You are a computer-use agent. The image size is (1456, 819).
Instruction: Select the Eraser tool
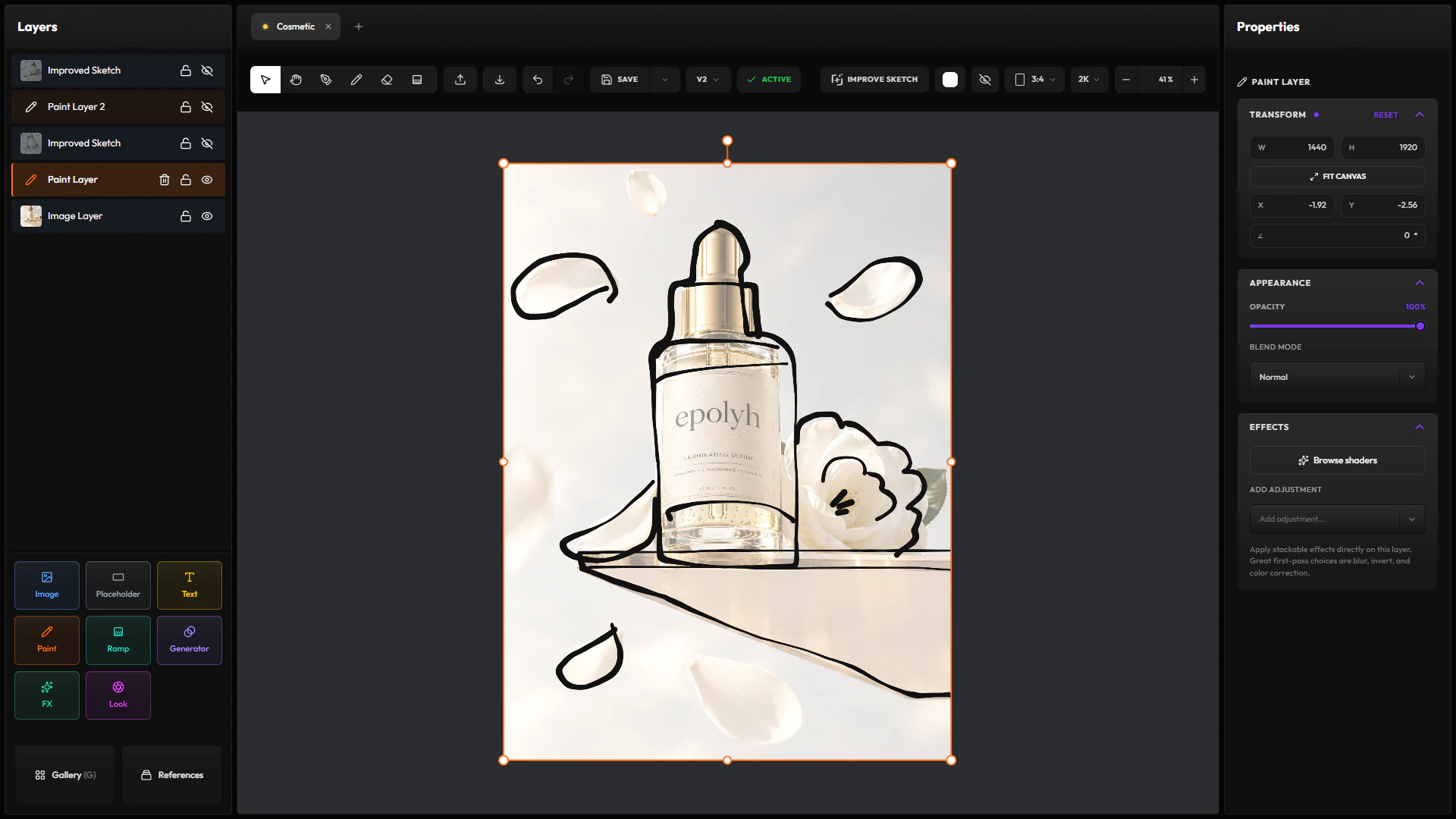[x=387, y=80]
